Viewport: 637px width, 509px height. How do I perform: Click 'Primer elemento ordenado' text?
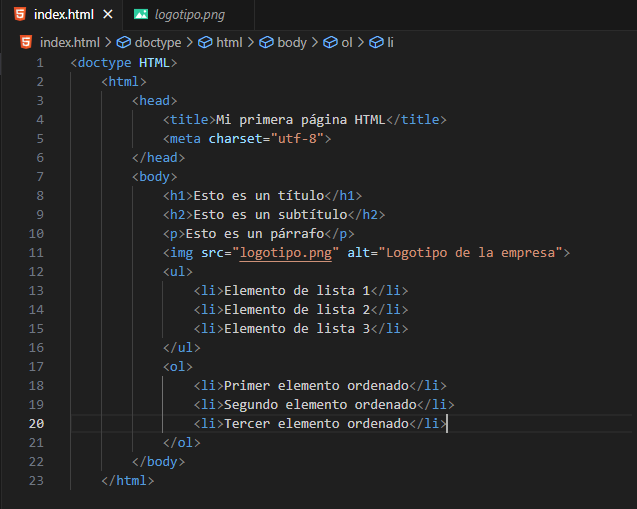coord(316,386)
